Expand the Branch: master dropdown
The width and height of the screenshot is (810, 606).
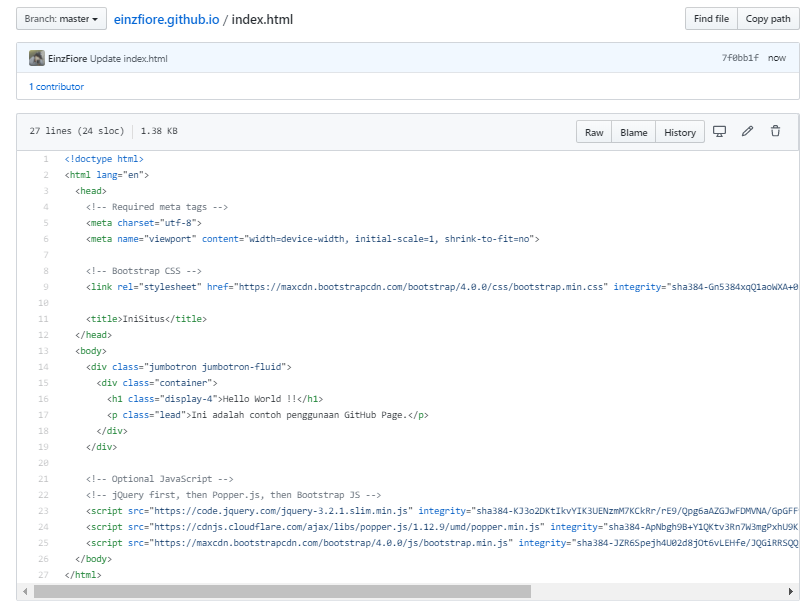62,19
